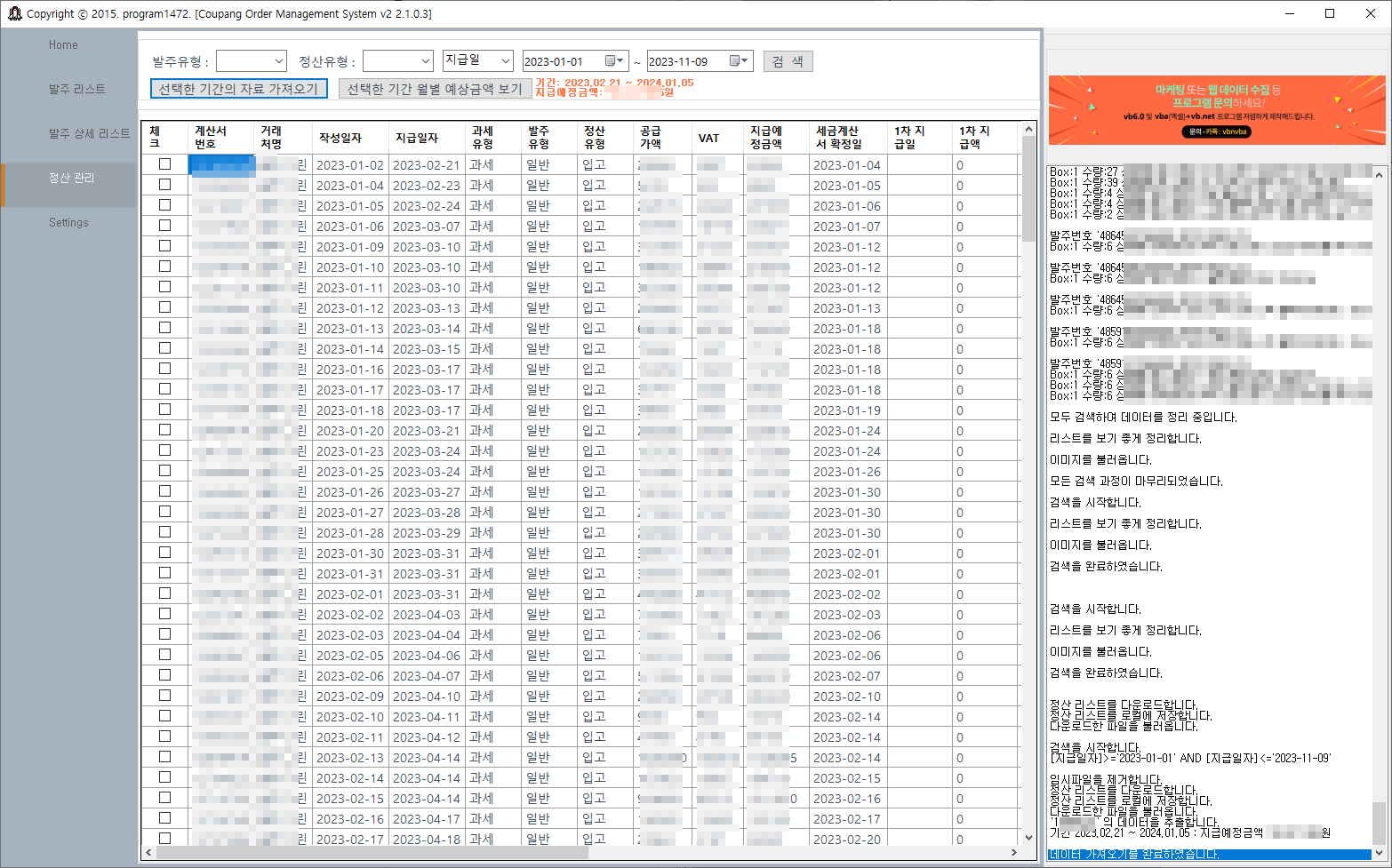
Task: Click the 선택한 기간 월별 예상금액 보기 button
Action: 435,88
